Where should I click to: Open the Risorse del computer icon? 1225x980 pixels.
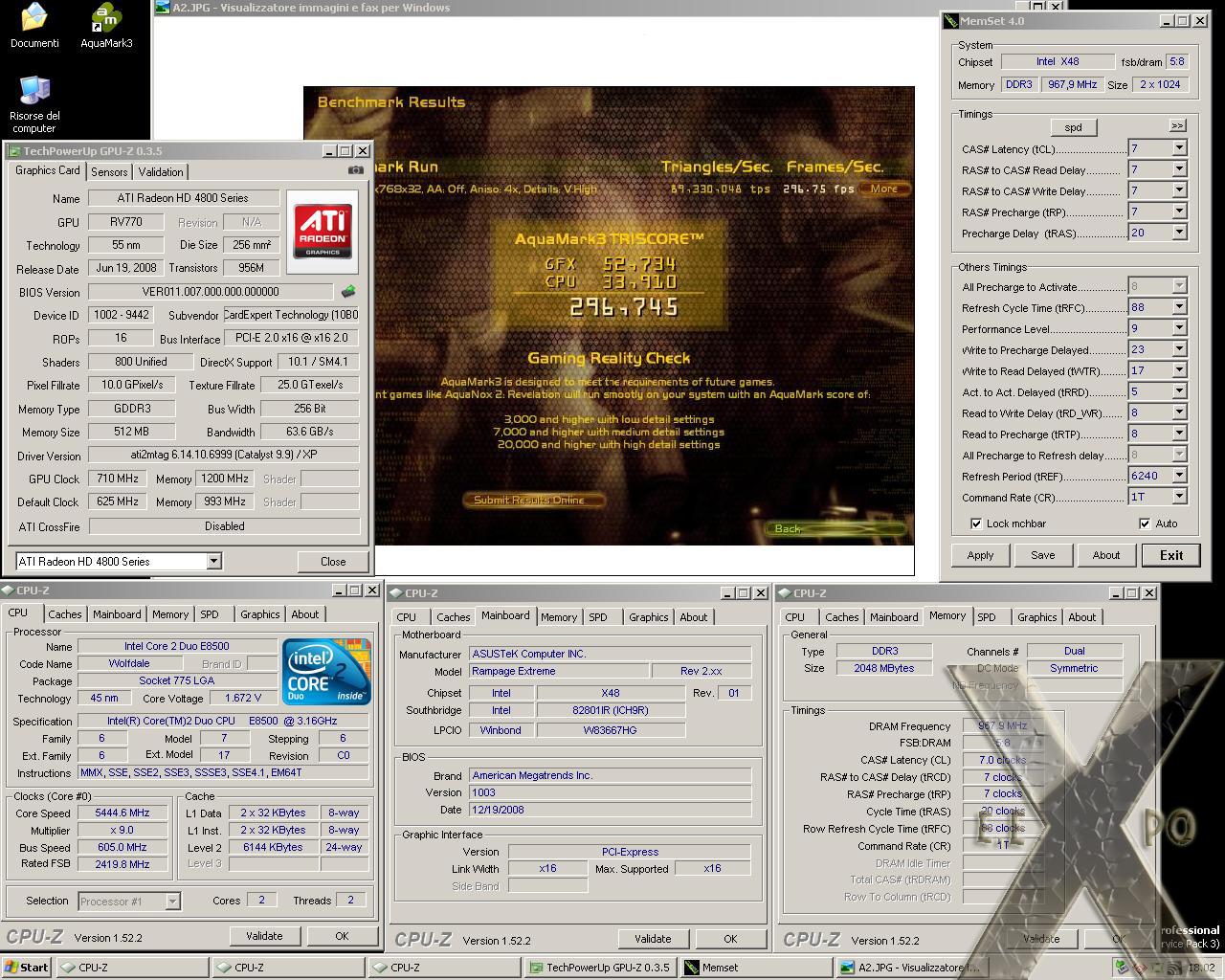point(34,103)
